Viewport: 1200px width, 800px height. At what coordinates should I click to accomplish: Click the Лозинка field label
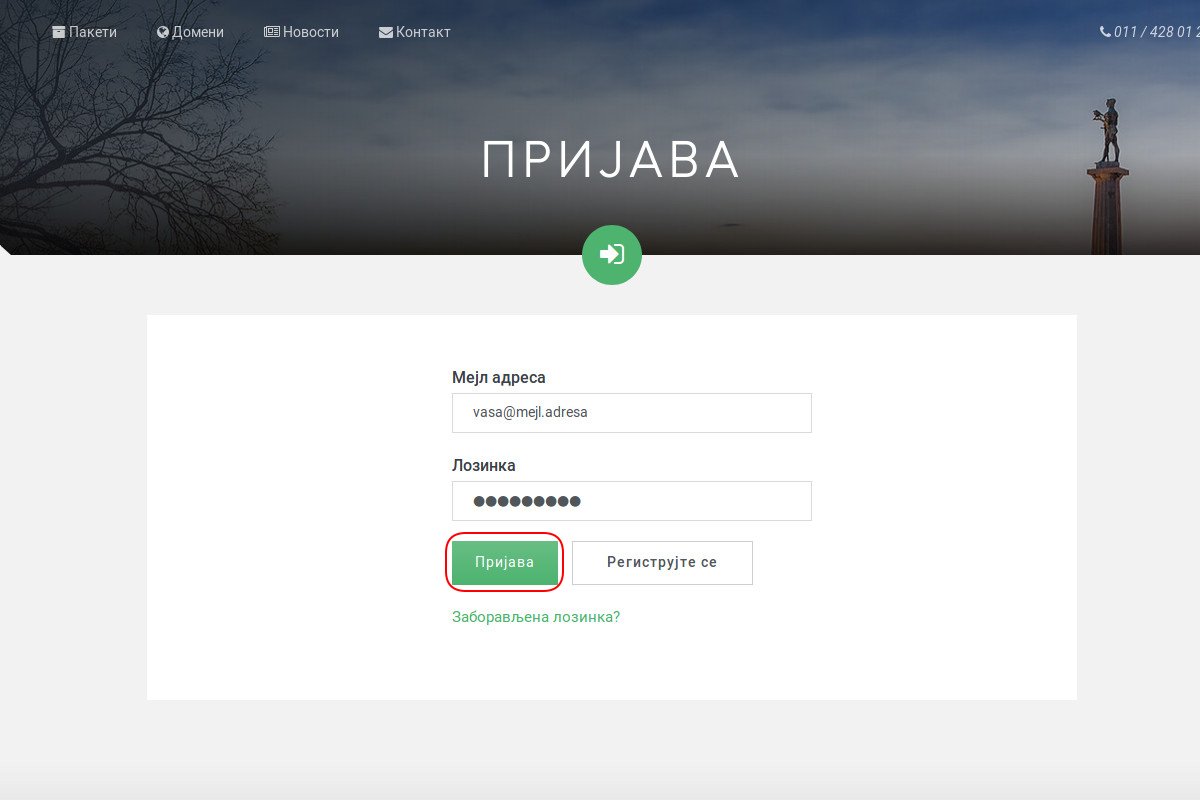[x=484, y=466]
